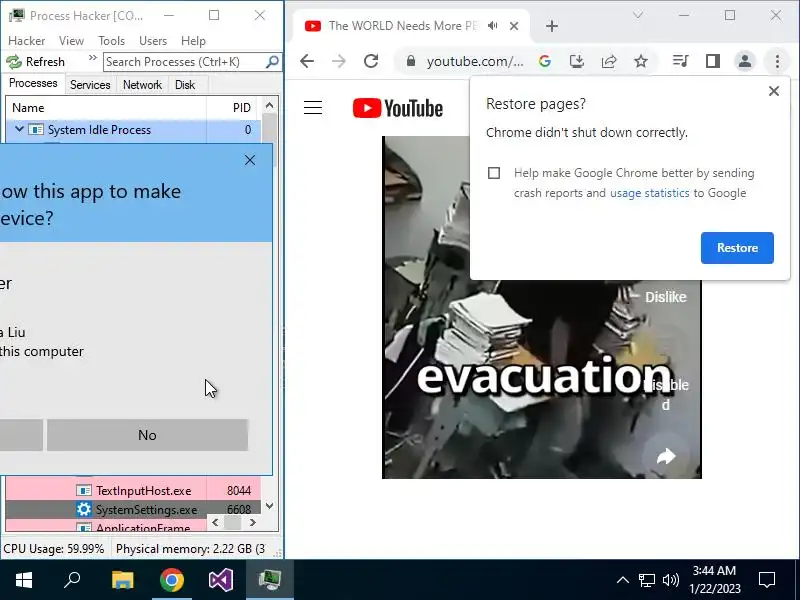Click Restore in the Restore pages bubble
The height and width of the screenshot is (600, 800).
pyautogui.click(x=737, y=248)
